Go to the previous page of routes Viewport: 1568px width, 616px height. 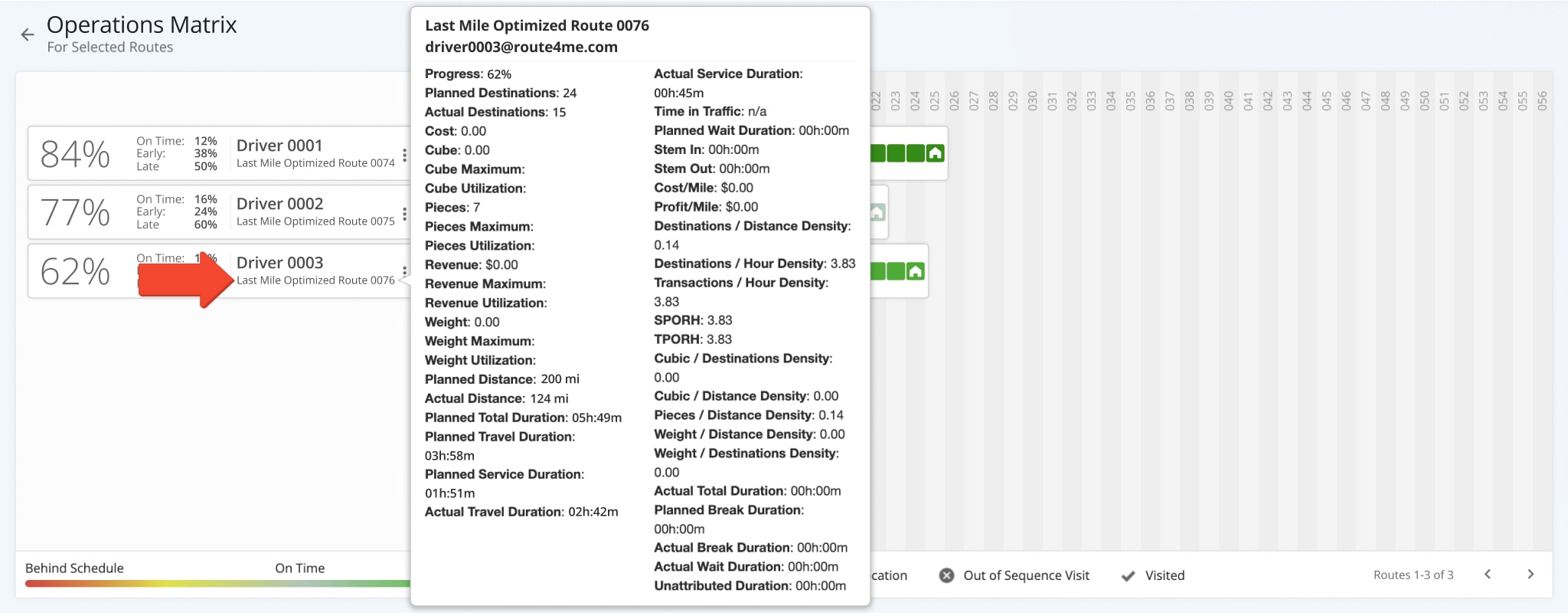point(1488,575)
